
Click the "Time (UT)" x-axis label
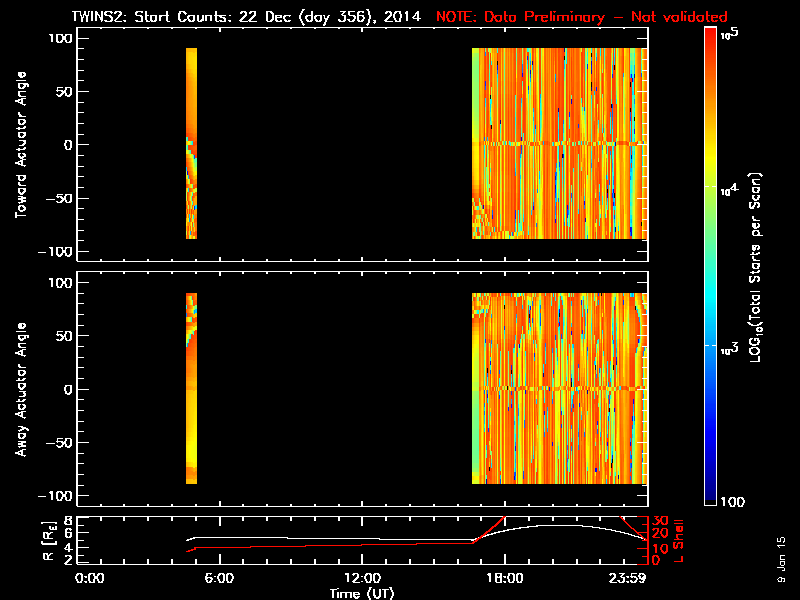(x=366, y=592)
